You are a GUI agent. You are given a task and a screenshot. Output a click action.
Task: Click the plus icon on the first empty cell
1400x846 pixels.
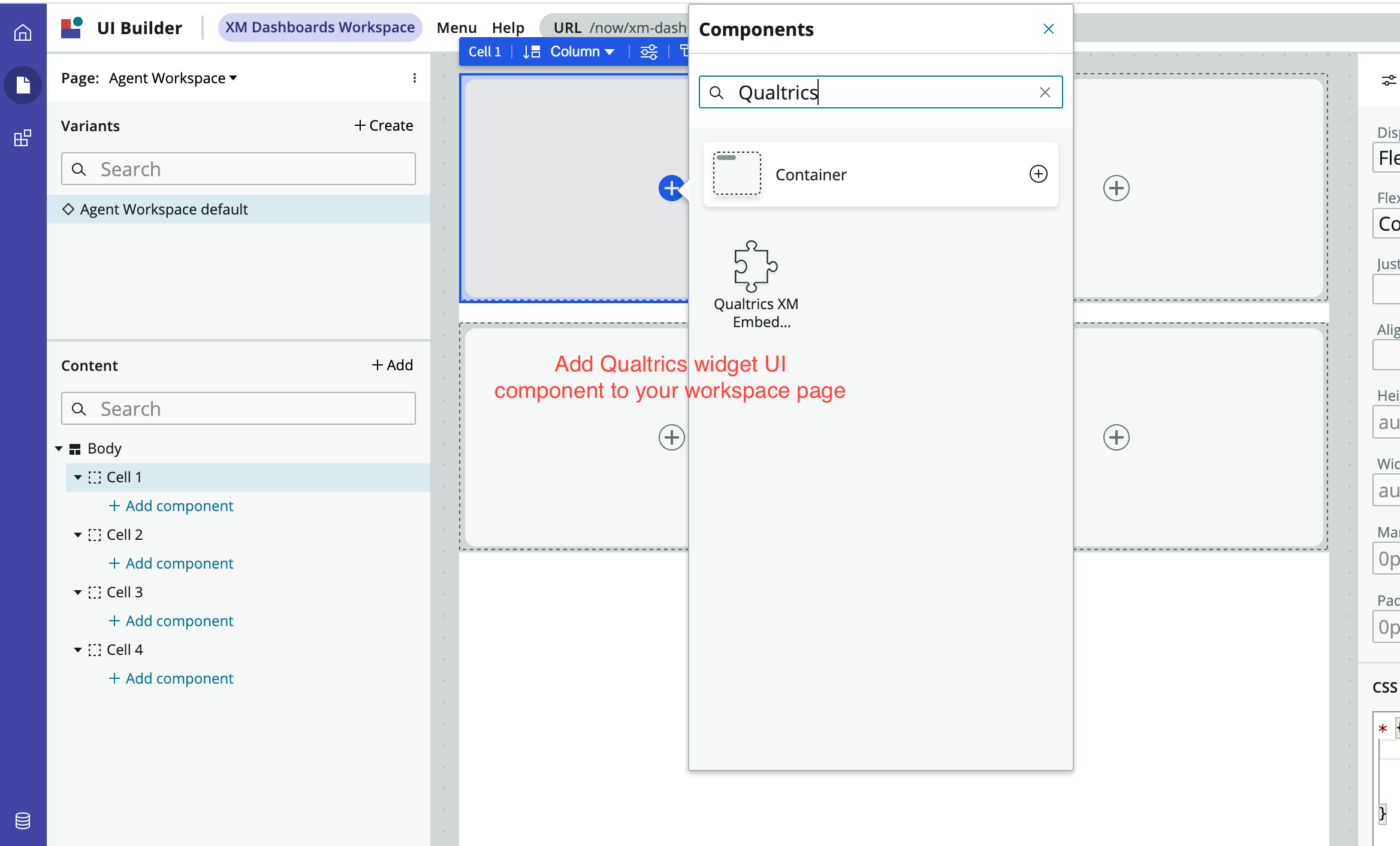click(671, 188)
